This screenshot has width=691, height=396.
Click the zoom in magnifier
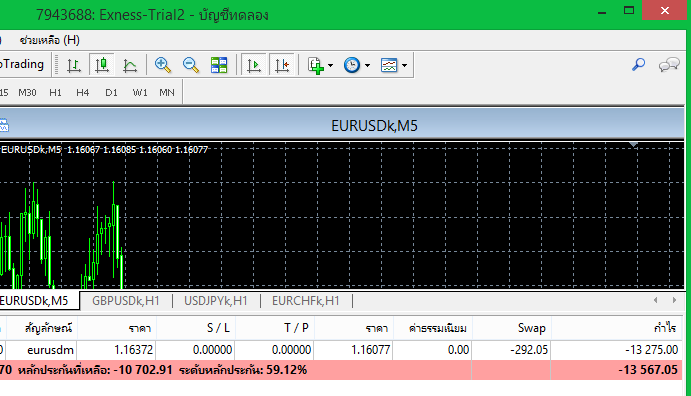point(163,65)
